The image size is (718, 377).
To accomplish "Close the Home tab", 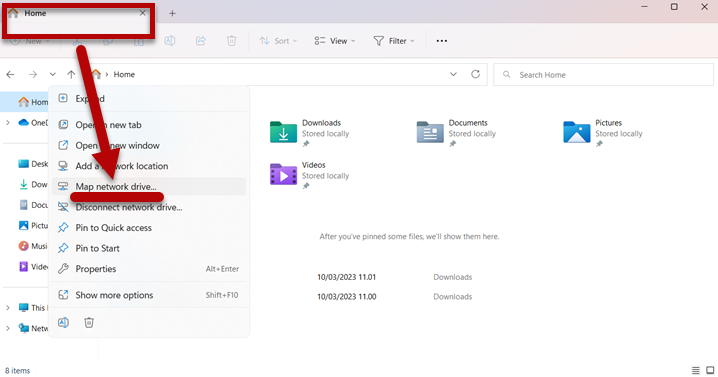I will tap(143, 13).
